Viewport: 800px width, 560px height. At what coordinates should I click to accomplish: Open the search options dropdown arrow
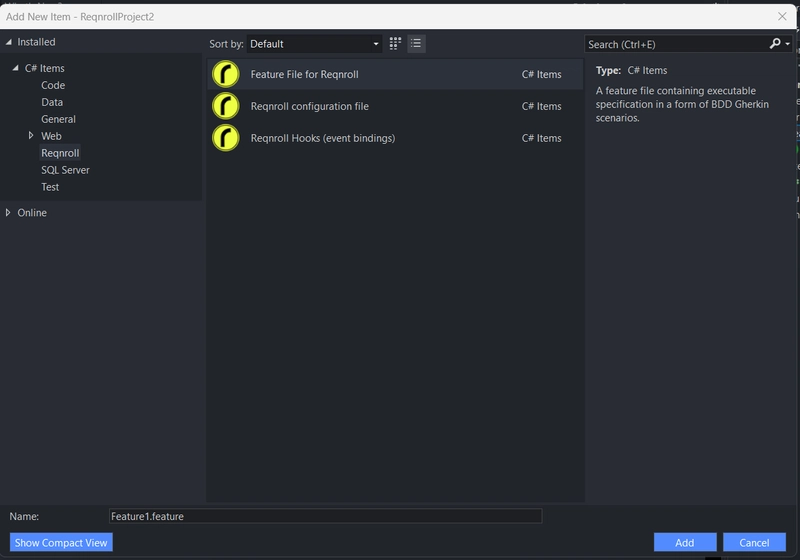point(788,44)
